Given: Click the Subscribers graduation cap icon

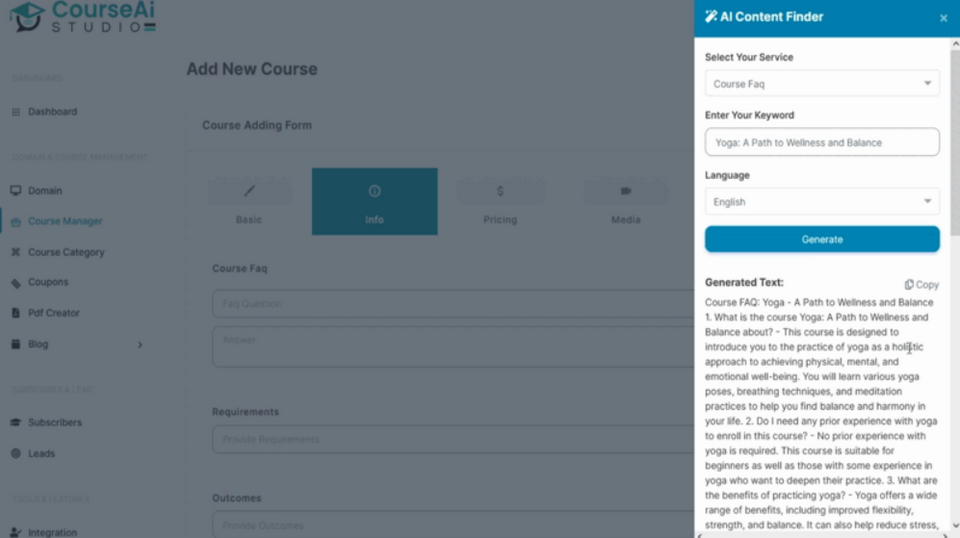Looking at the screenshot, I should click(x=16, y=422).
